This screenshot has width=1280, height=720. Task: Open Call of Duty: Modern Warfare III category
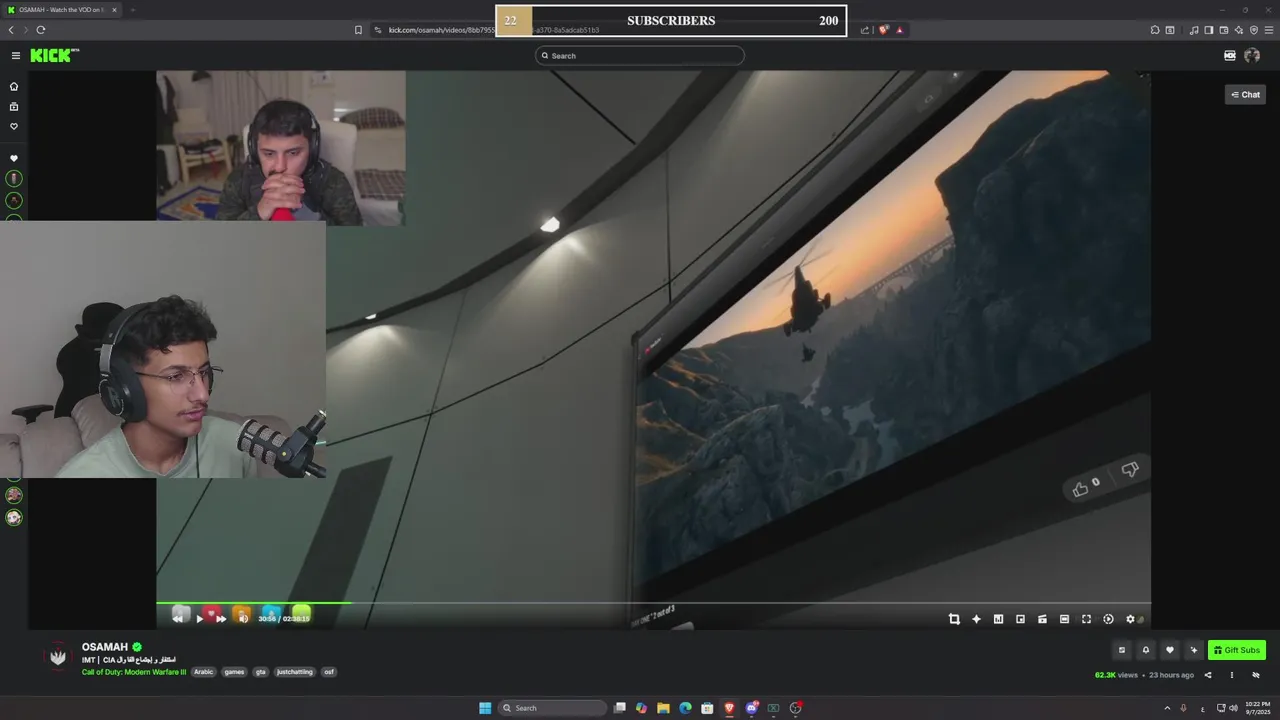coord(134,672)
